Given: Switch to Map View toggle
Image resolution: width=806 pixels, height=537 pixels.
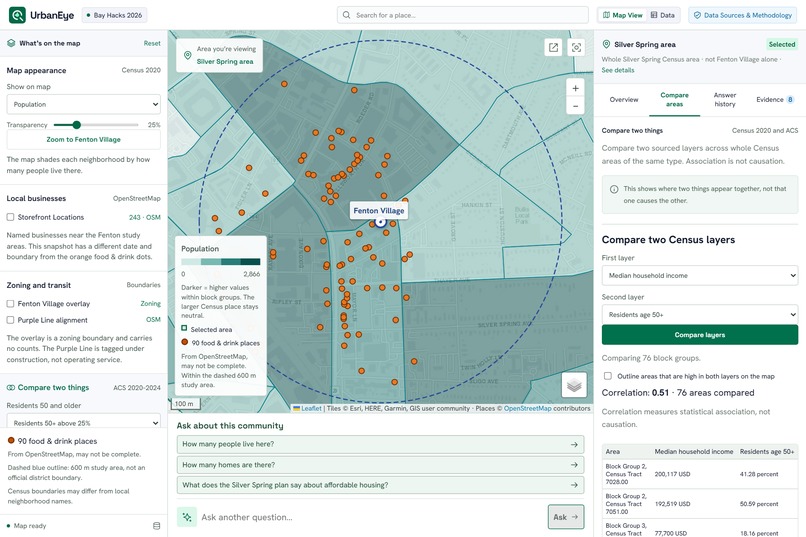Looking at the screenshot, I should click(x=622, y=15).
